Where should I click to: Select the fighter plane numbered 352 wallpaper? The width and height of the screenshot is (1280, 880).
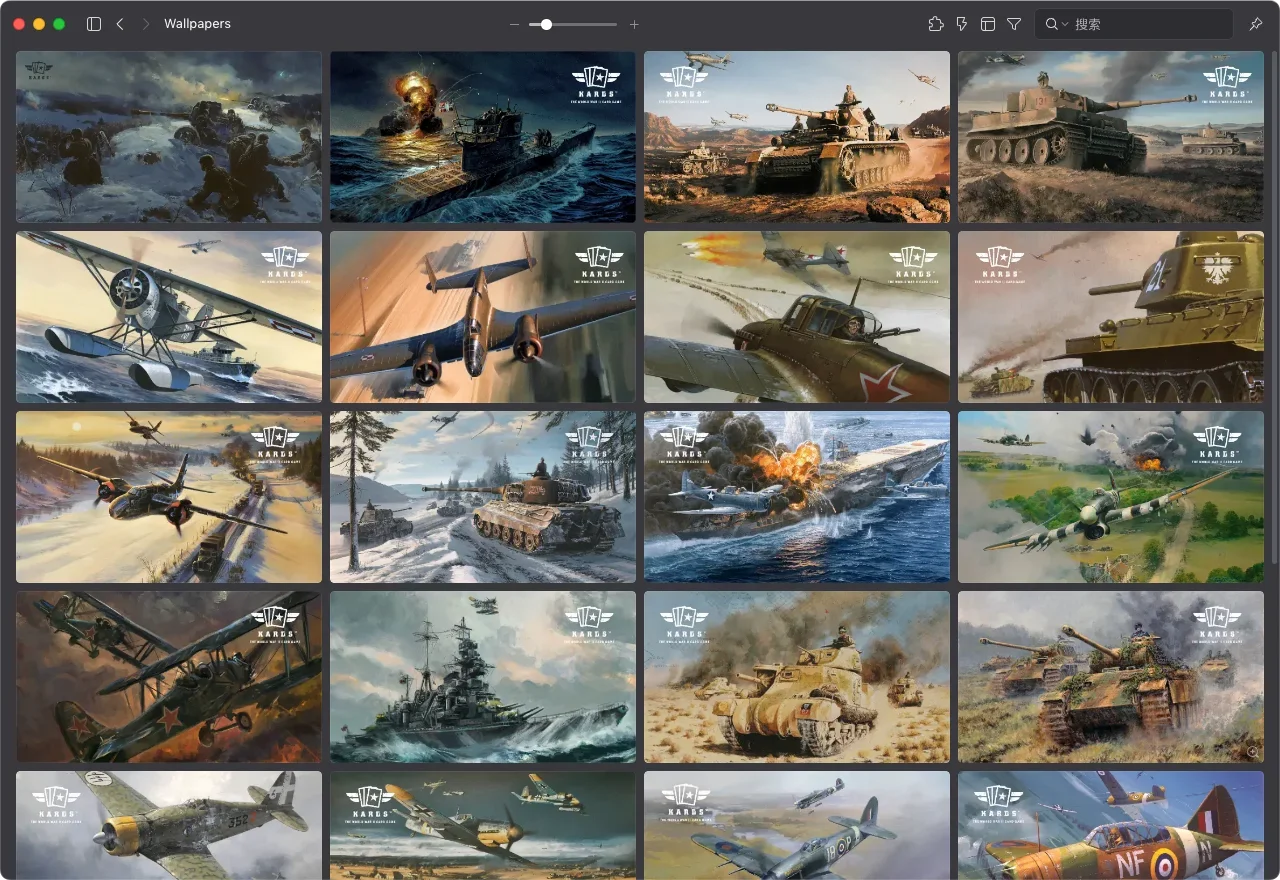point(169,825)
